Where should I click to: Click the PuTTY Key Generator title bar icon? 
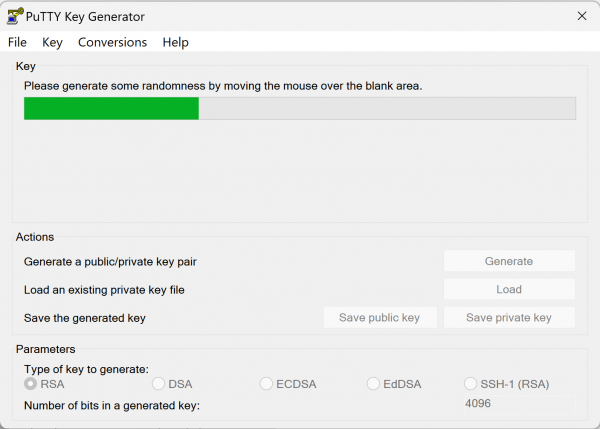click(x=15, y=16)
